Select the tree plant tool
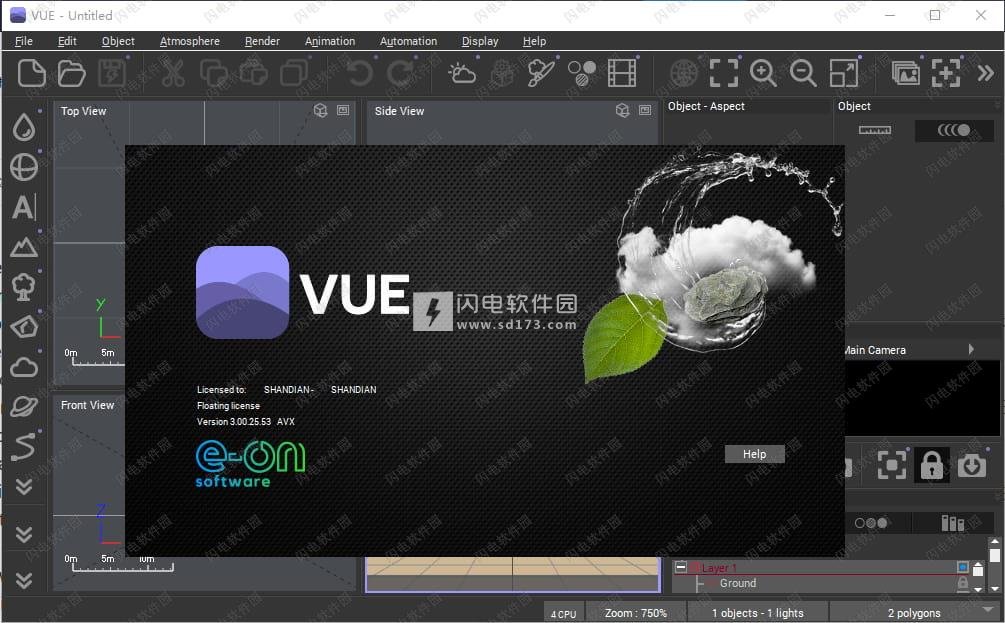The width and height of the screenshot is (1005, 623). [x=24, y=287]
